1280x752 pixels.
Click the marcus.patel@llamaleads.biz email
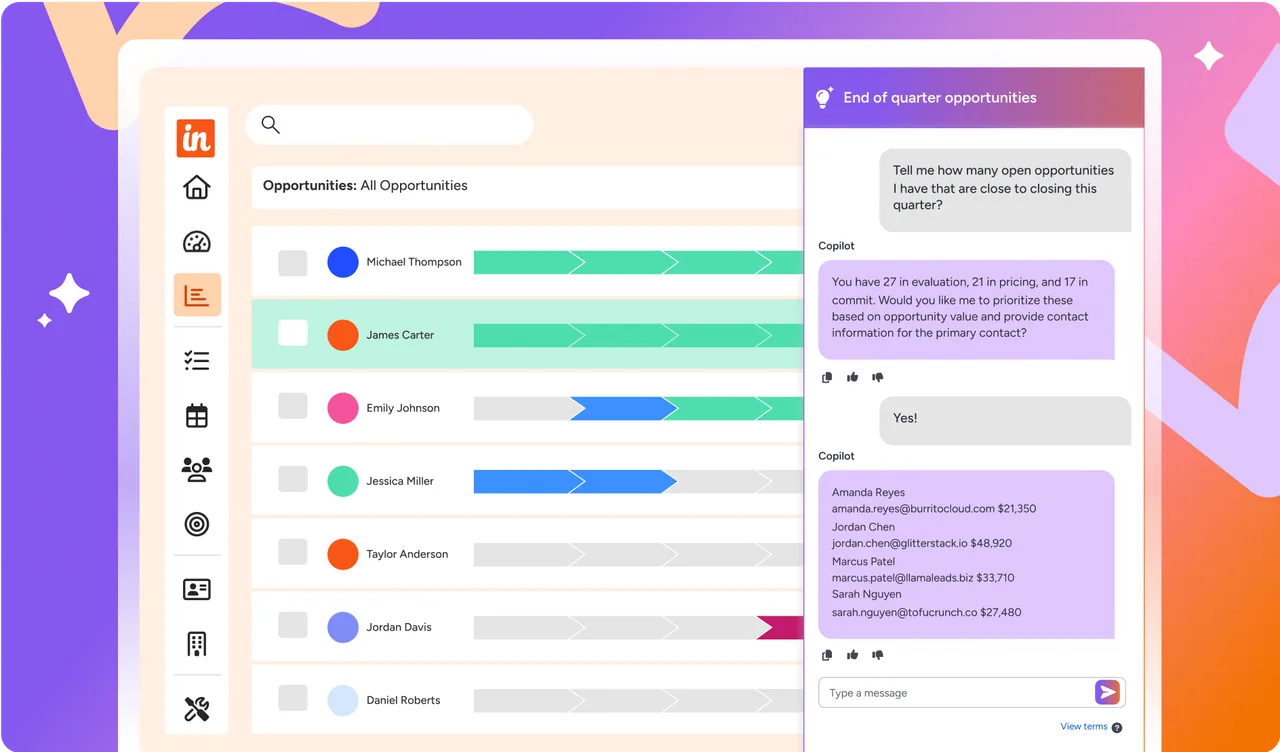[x=902, y=578]
